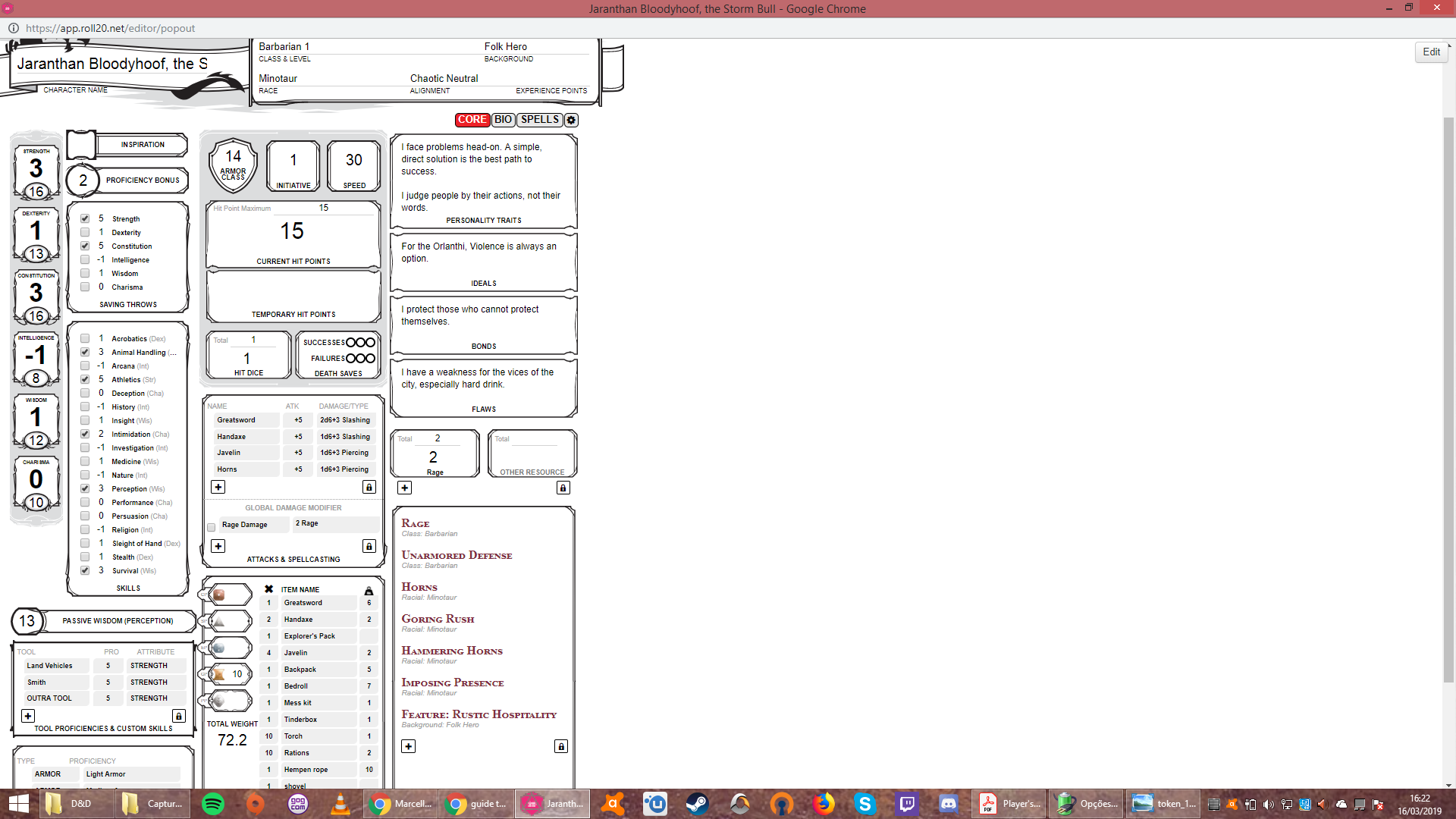Click the Strength score field

[36, 192]
